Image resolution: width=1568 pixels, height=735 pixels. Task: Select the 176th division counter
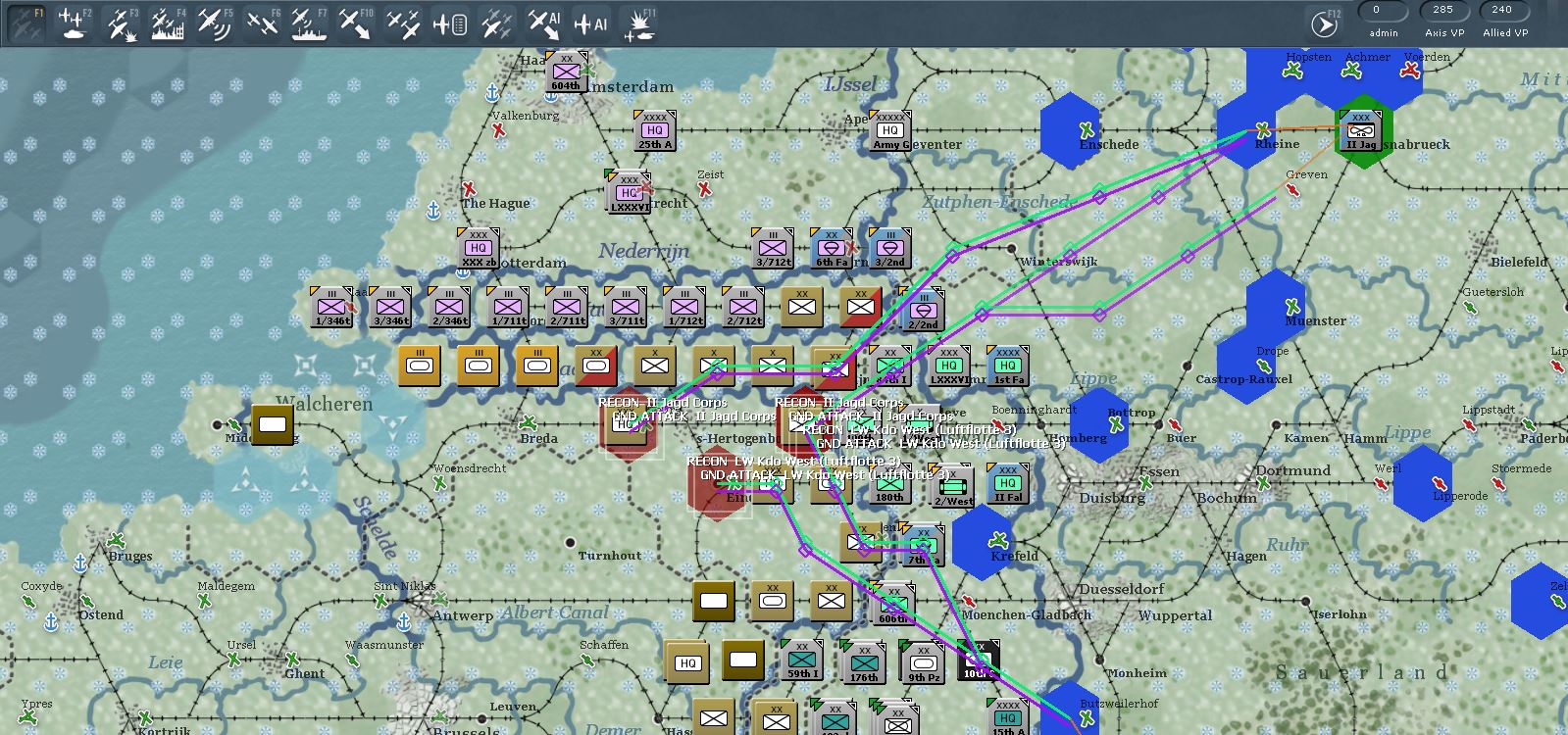863,662
